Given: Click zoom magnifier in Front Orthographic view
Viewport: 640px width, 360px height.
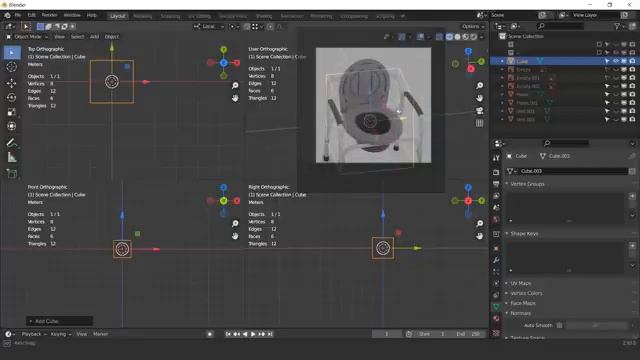Looking at the screenshot, I should coord(235,223).
